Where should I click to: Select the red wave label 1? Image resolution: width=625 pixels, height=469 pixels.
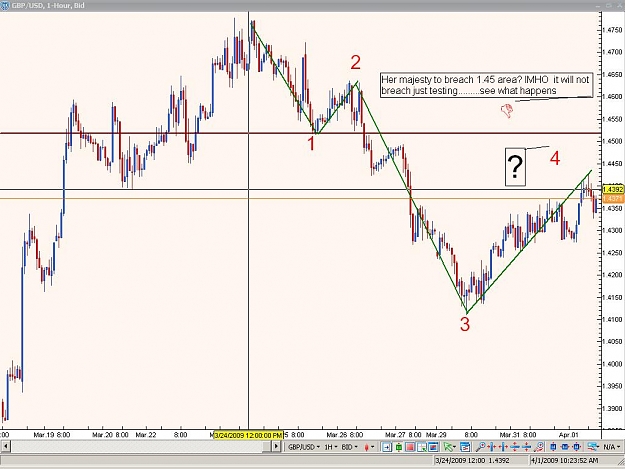coord(311,143)
